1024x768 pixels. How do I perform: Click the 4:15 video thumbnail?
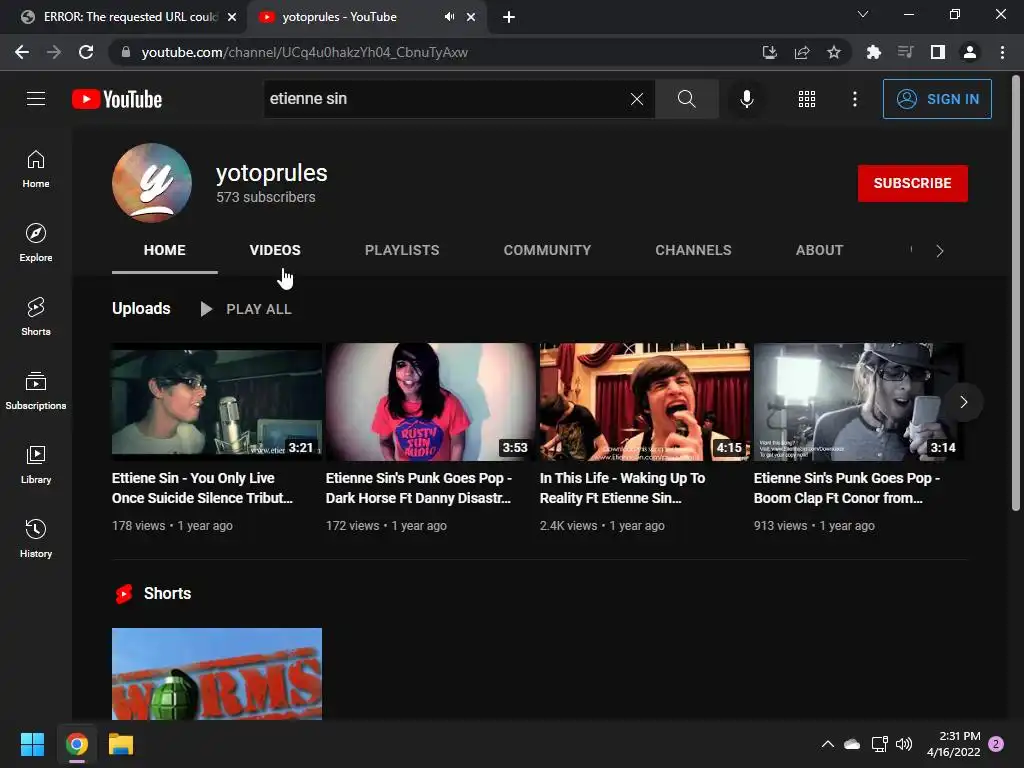pos(645,402)
